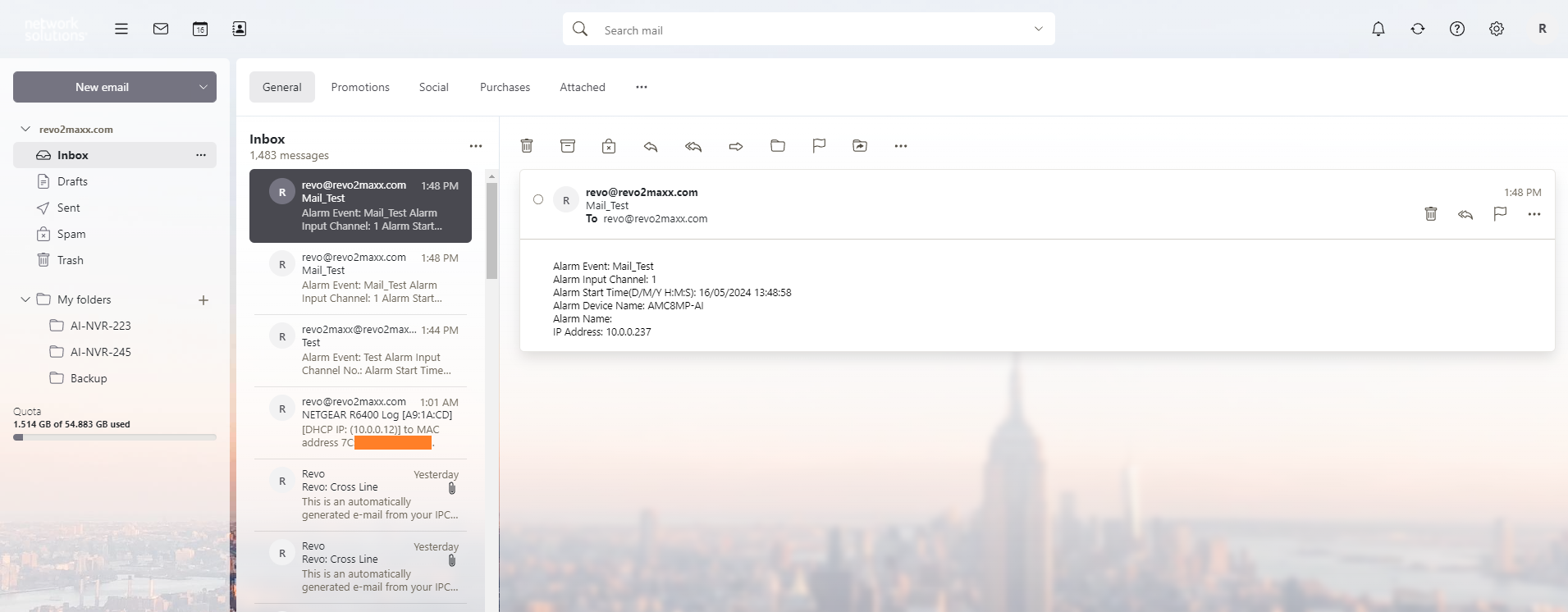Viewport: 1568px width, 612px height.
Task: Open the help question mark icon
Action: tap(1457, 29)
